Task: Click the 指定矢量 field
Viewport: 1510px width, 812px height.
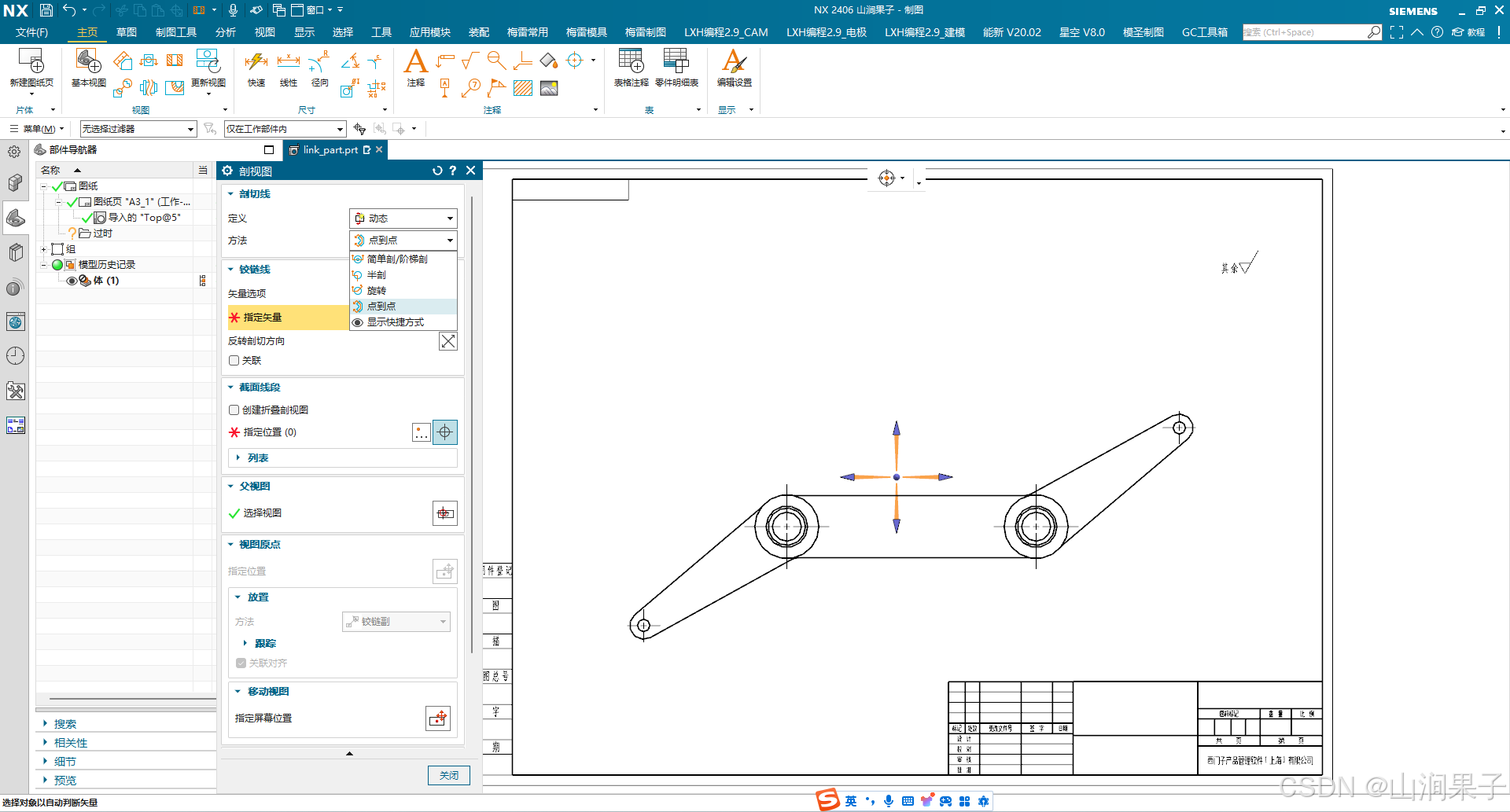Action: pyautogui.click(x=288, y=318)
